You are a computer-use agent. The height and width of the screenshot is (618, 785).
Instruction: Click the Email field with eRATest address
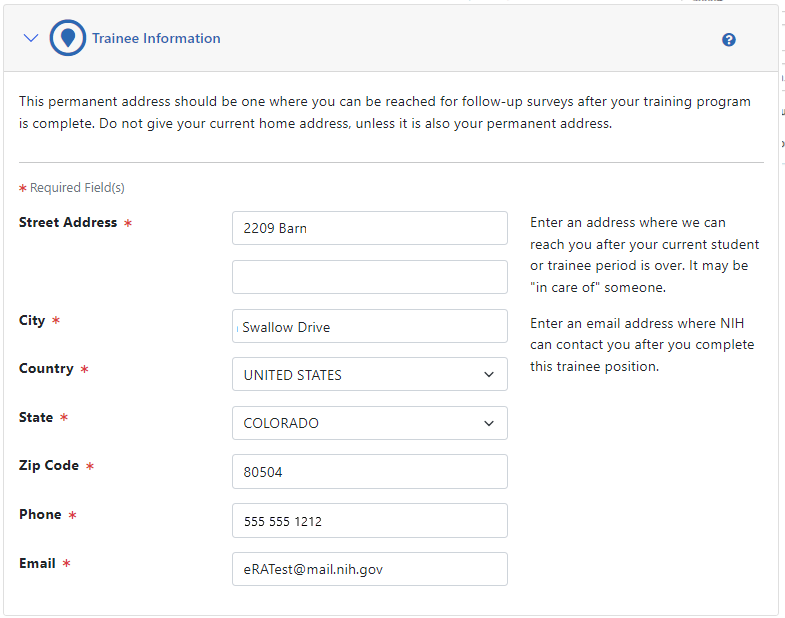coord(369,569)
